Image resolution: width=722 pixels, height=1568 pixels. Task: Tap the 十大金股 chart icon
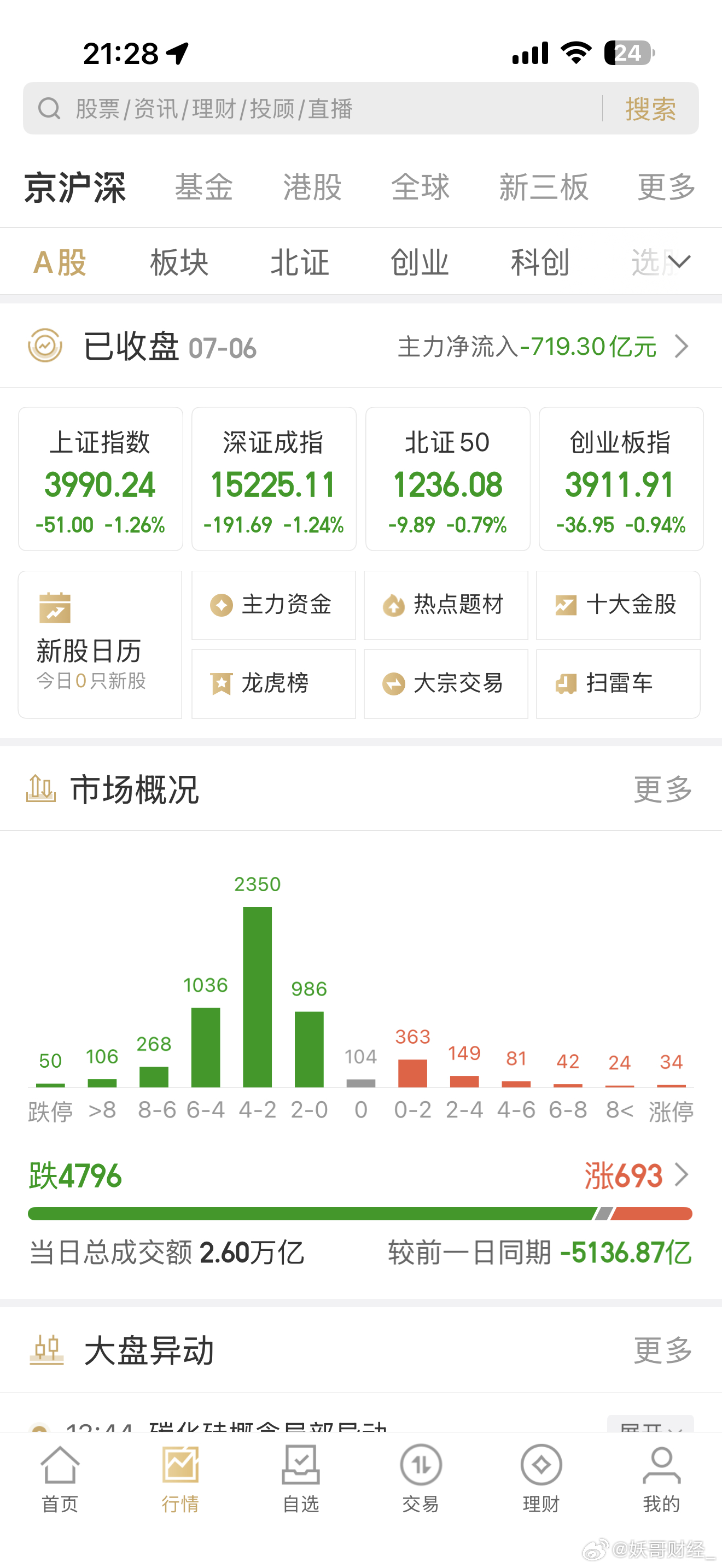(x=566, y=605)
